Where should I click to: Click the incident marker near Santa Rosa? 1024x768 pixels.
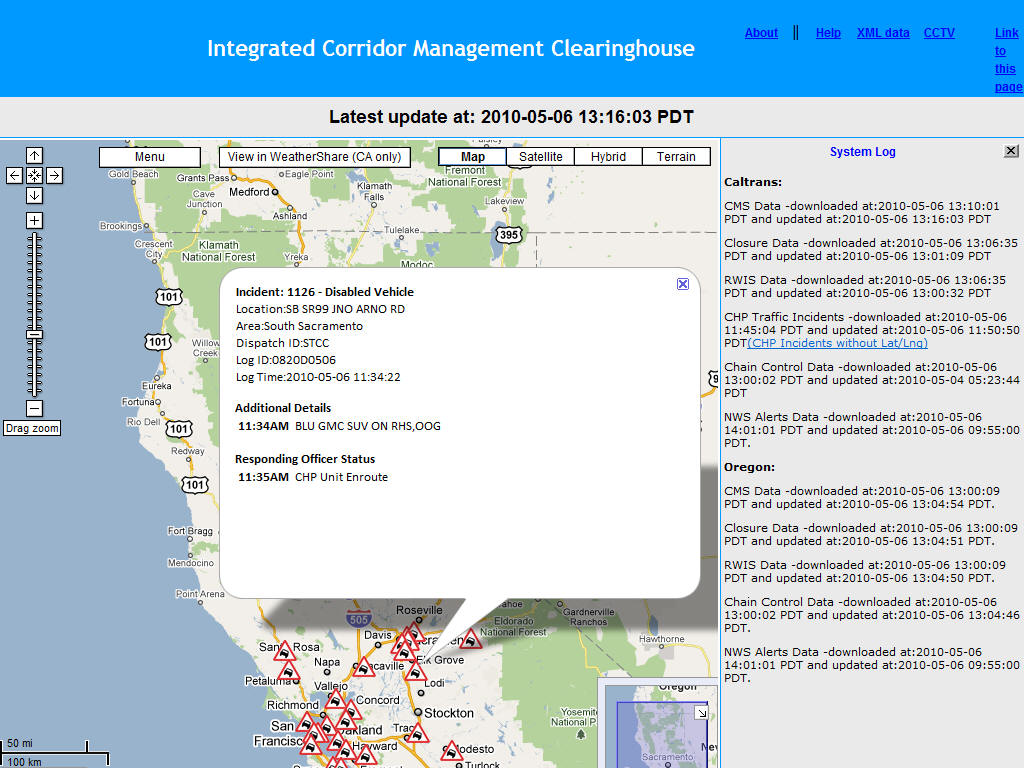coord(283,653)
